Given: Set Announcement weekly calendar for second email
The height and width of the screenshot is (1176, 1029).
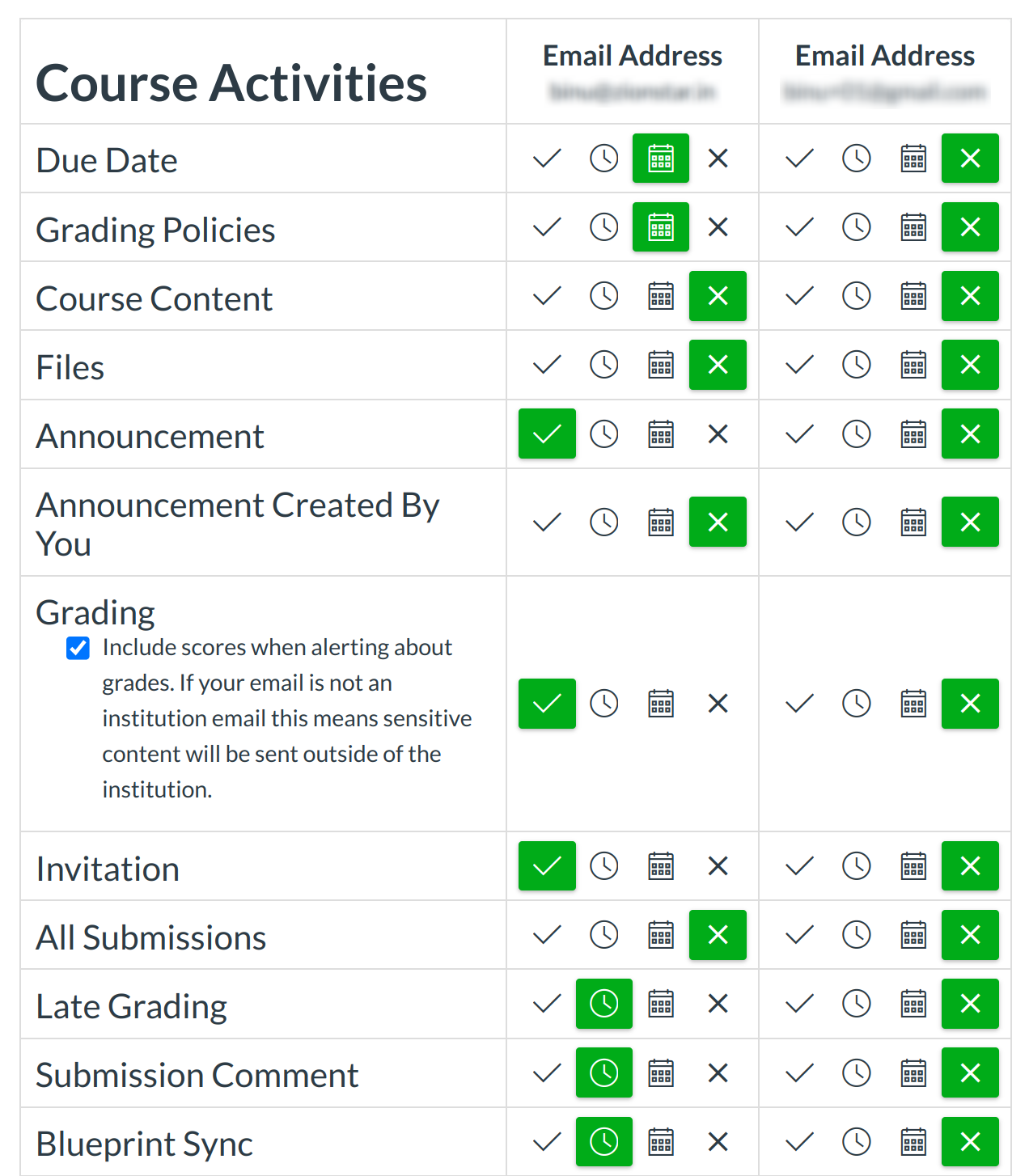Looking at the screenshot, I should (913, 434).
